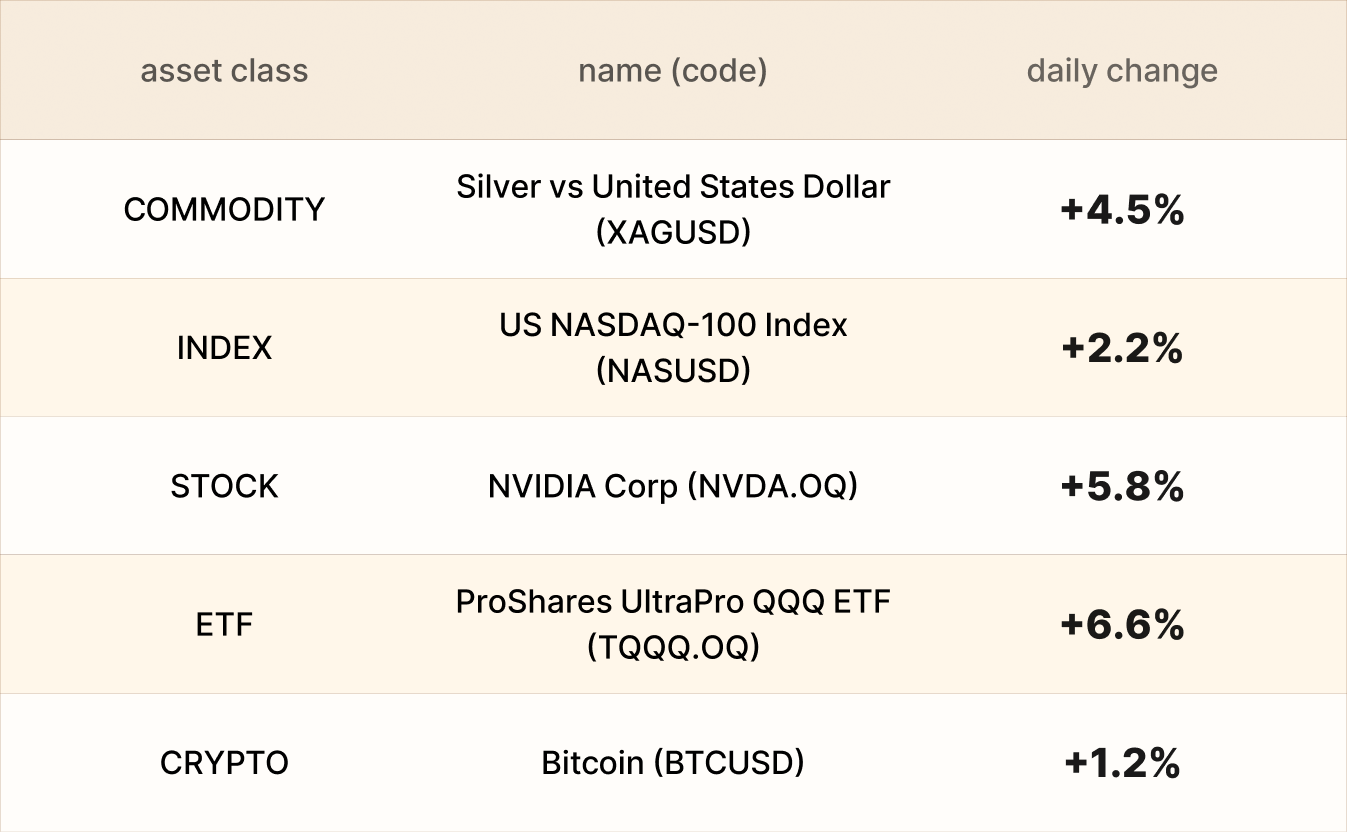Screen dimensions: 1347x832
Task: Select the +4.5% daily change value
Action: click(x=1122, y=210)
